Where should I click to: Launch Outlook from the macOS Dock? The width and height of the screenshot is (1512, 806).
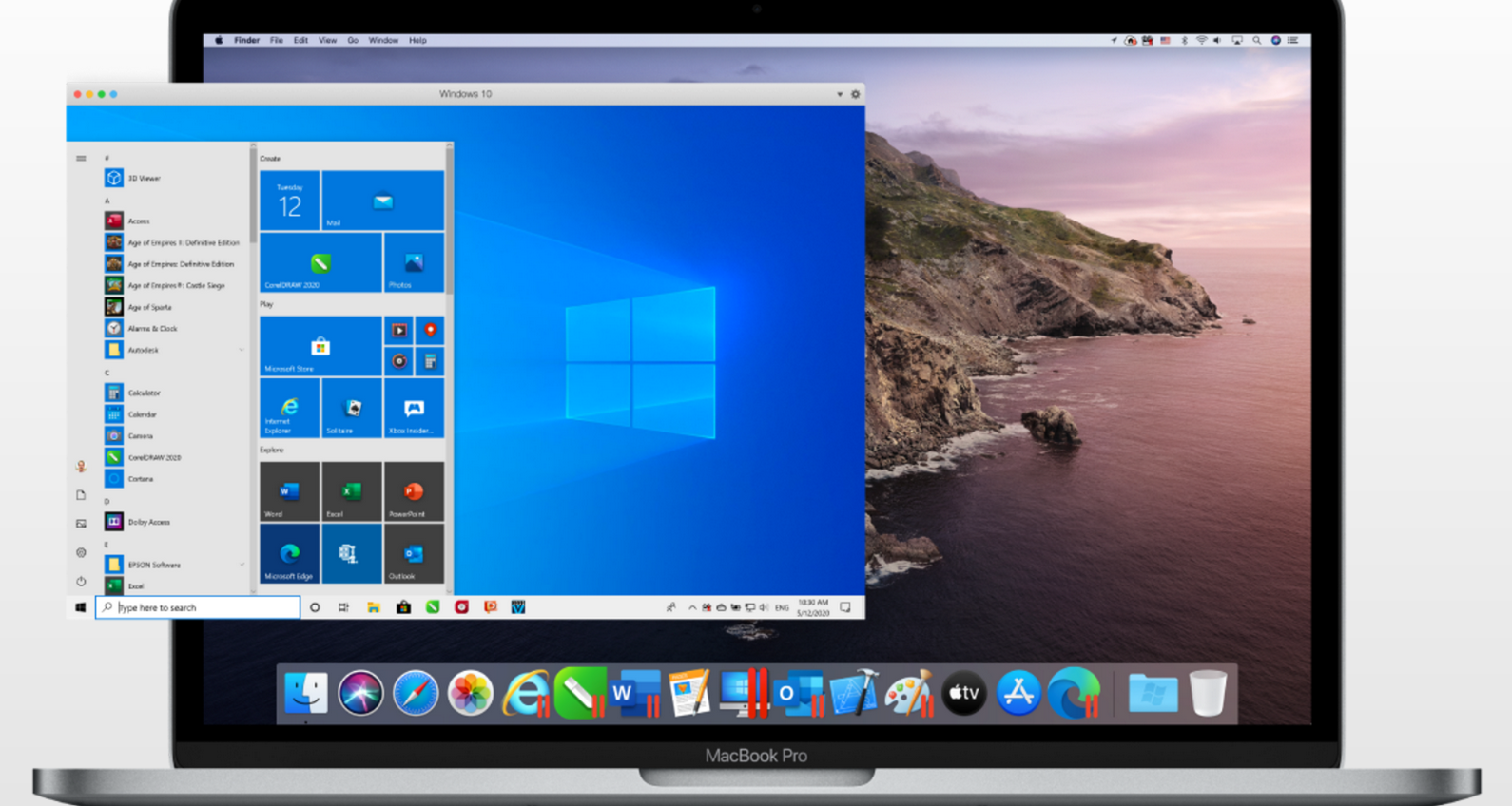point(799,693)
